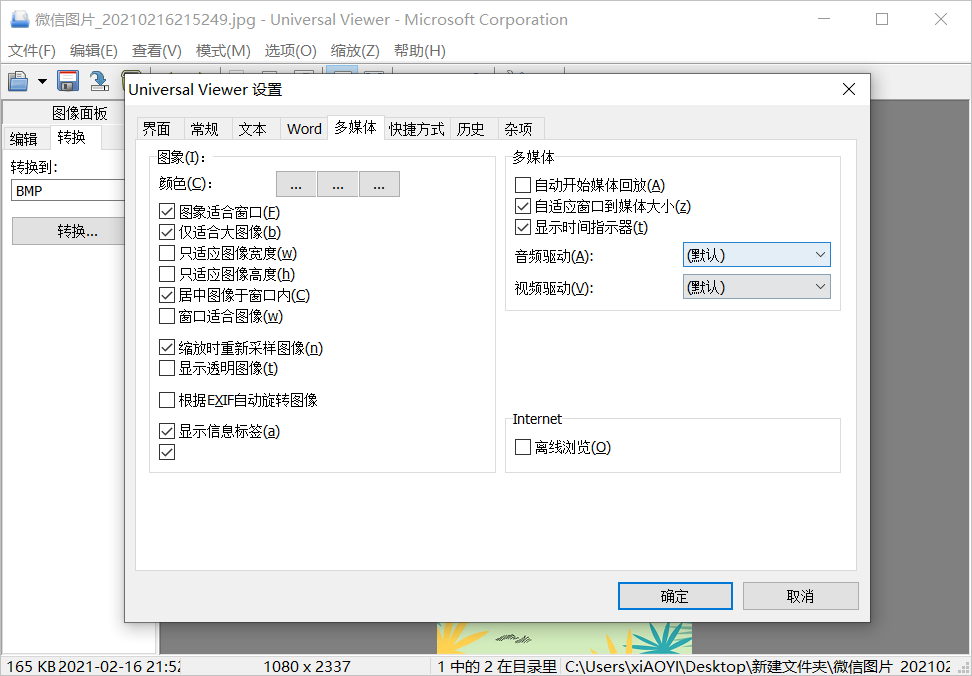
Task: Click '165 KB' in status bar
Action: (x=30, y=666)
